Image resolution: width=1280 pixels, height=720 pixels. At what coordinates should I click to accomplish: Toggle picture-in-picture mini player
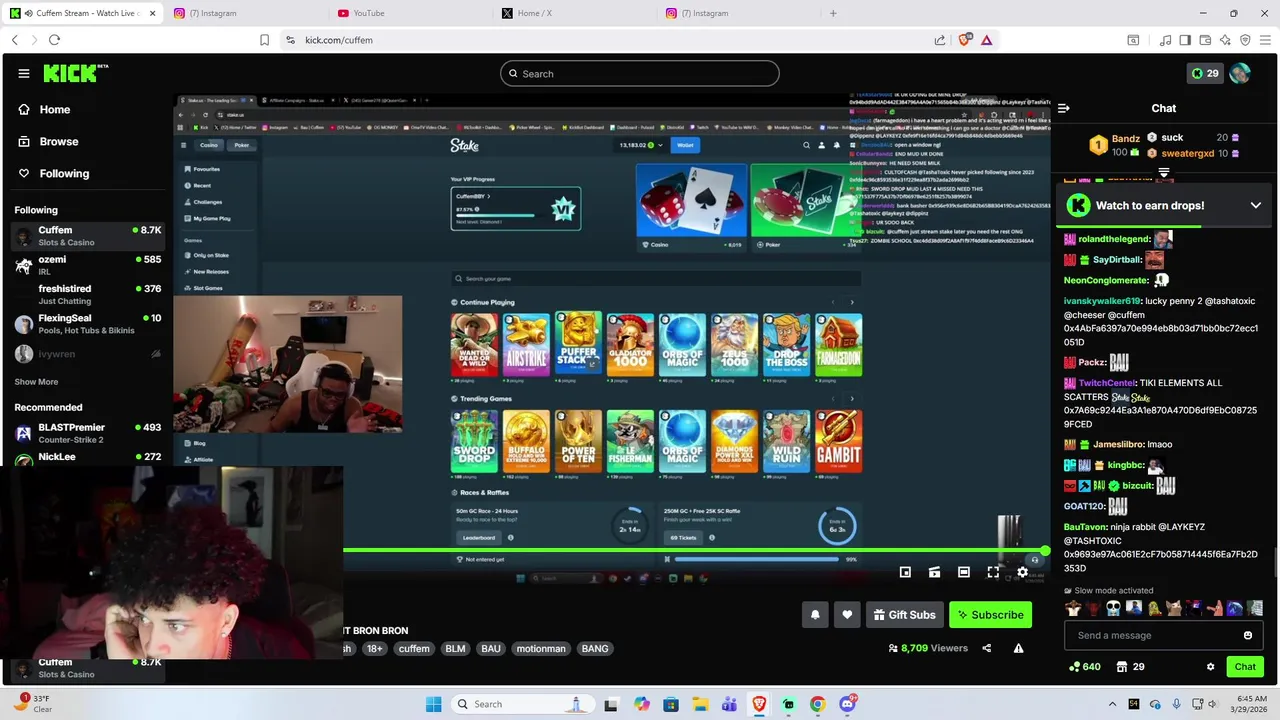tap(905, 572)
